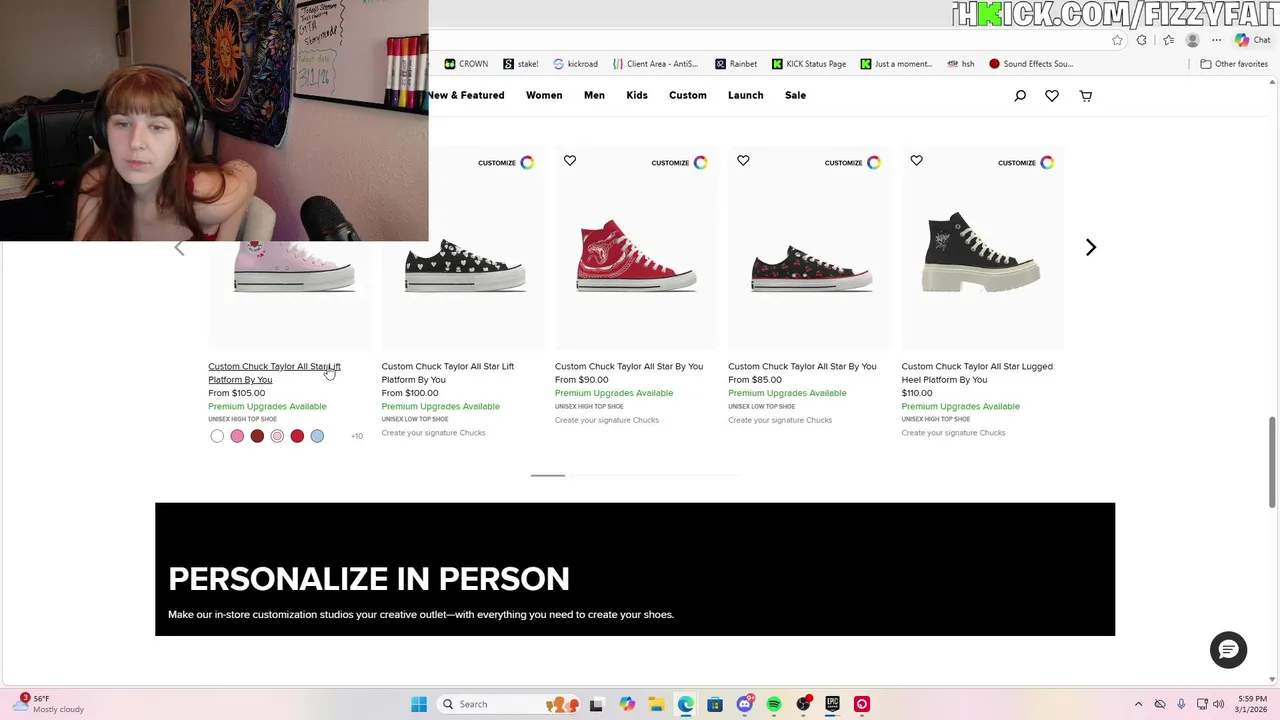Favorite the red high top All Star shoe

[570, 160]
